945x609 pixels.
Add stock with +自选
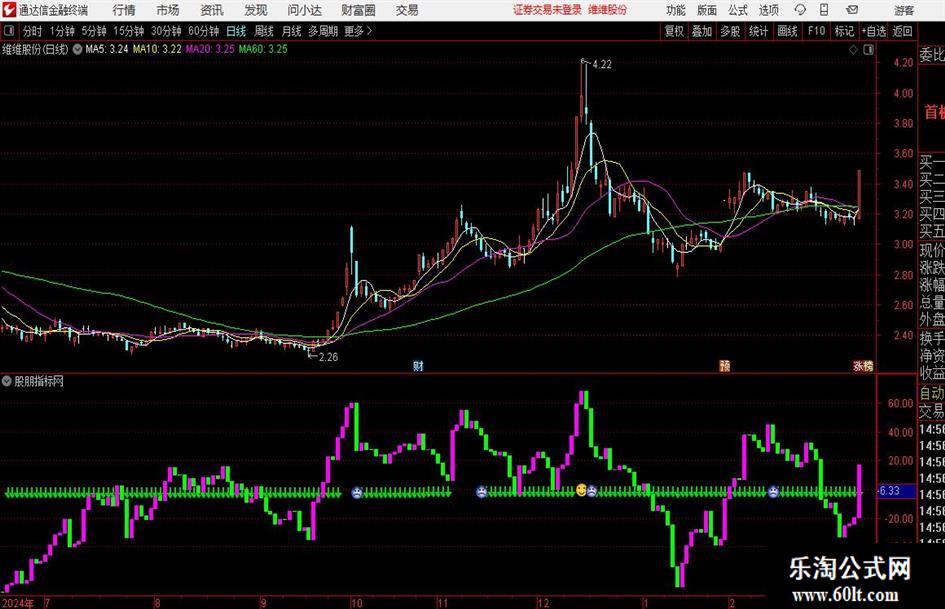click(874, 31)
